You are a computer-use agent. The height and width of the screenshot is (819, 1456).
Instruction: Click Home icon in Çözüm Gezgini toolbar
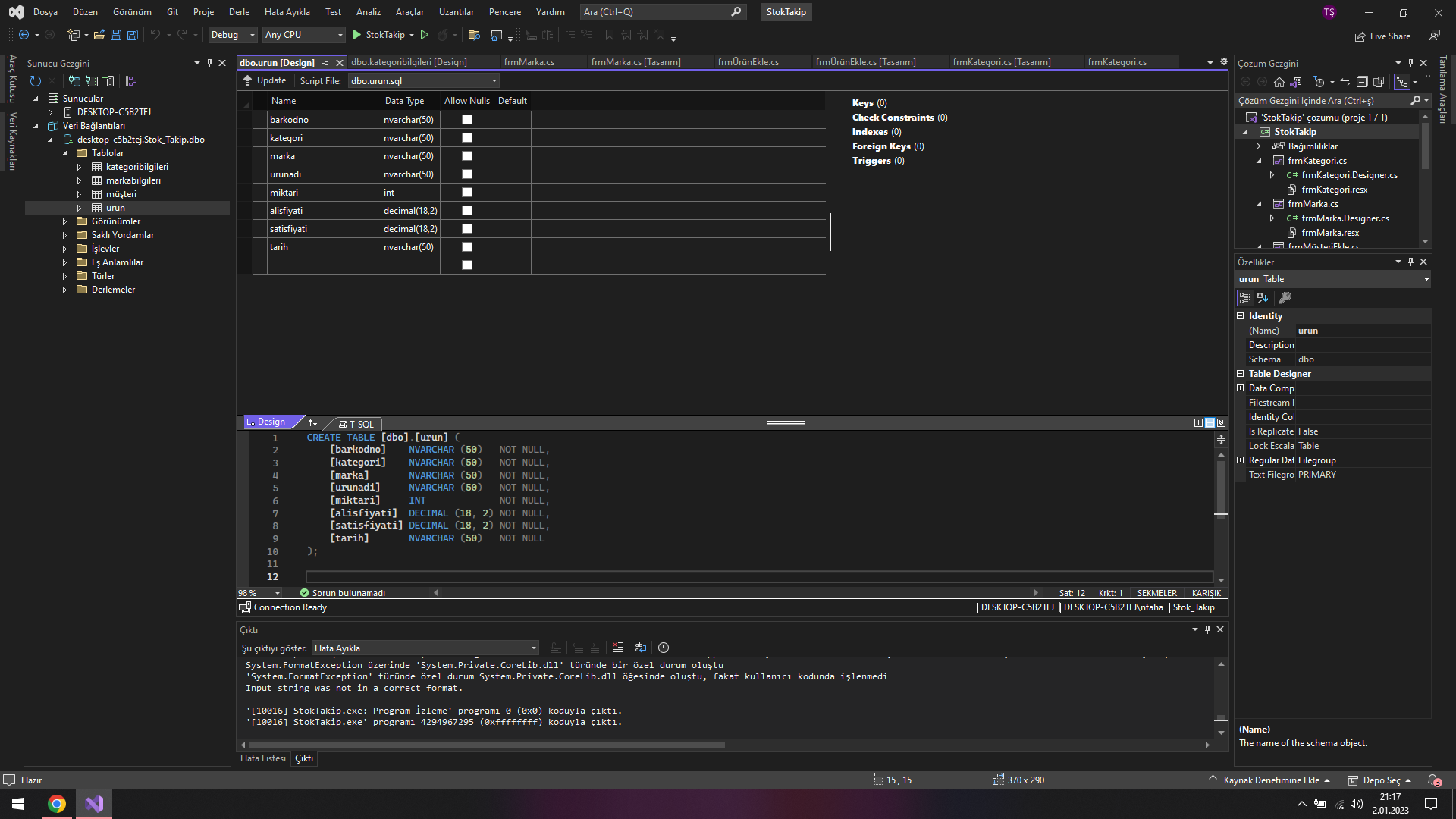[x=1279, y=82]
